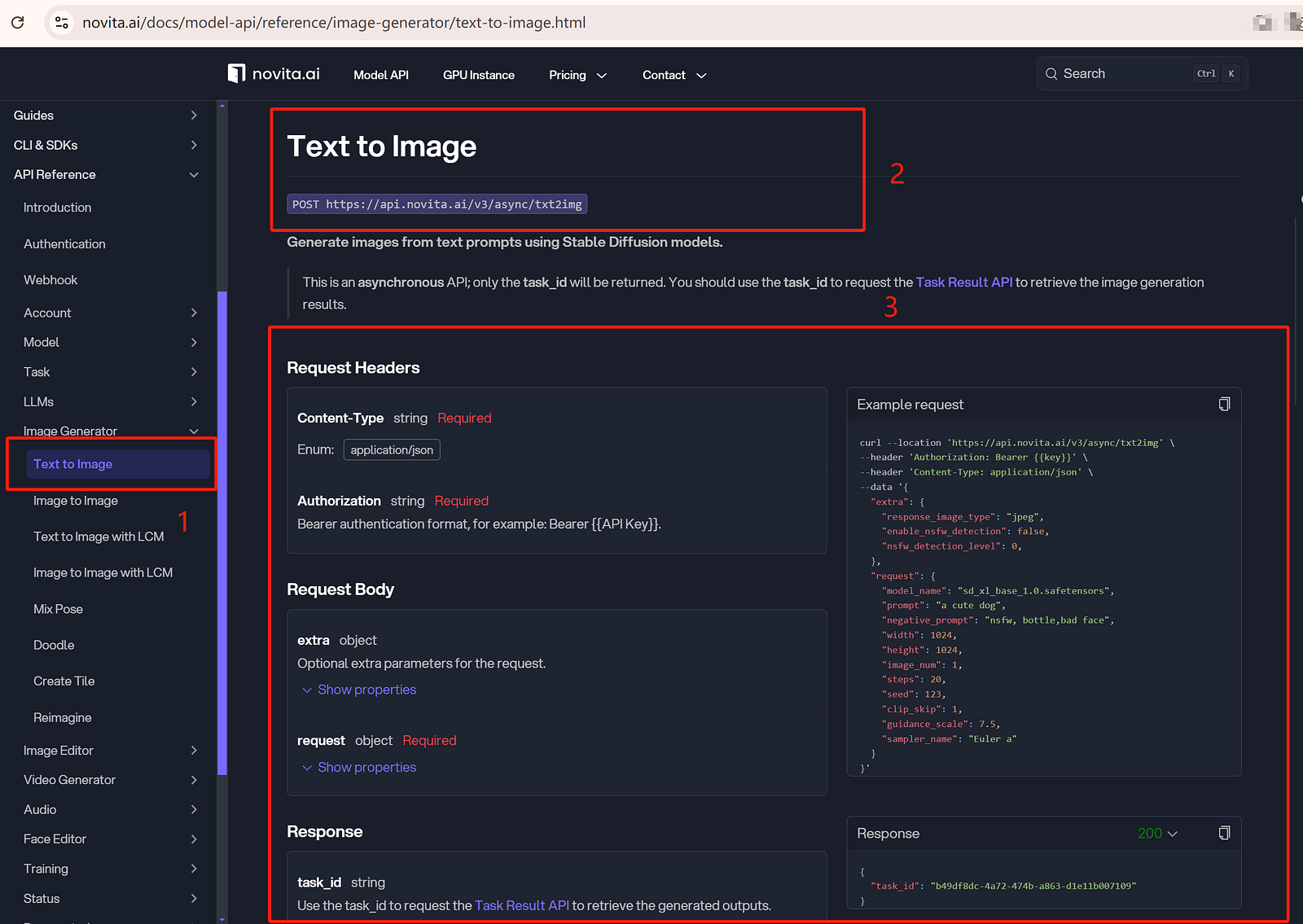Screen dimensions: 1303x924
Task: Open the Pricing dropdown menu
Action: click(x=577, y=75)
